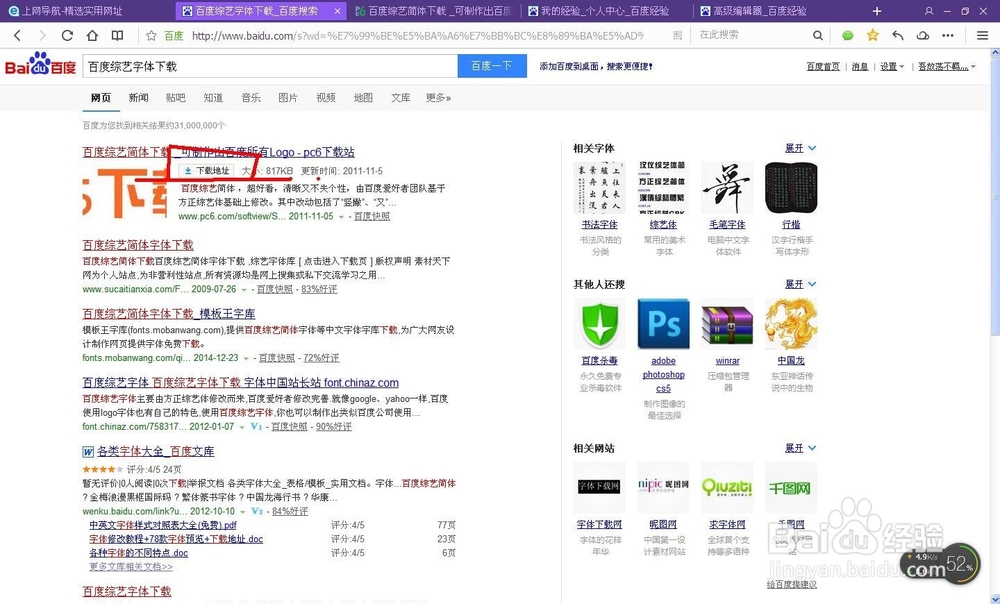Image resolution: width=1000 pixels, height=604 pixels.
Task: Click the 书法字体 thumbnail
Action: click(599, 188)
